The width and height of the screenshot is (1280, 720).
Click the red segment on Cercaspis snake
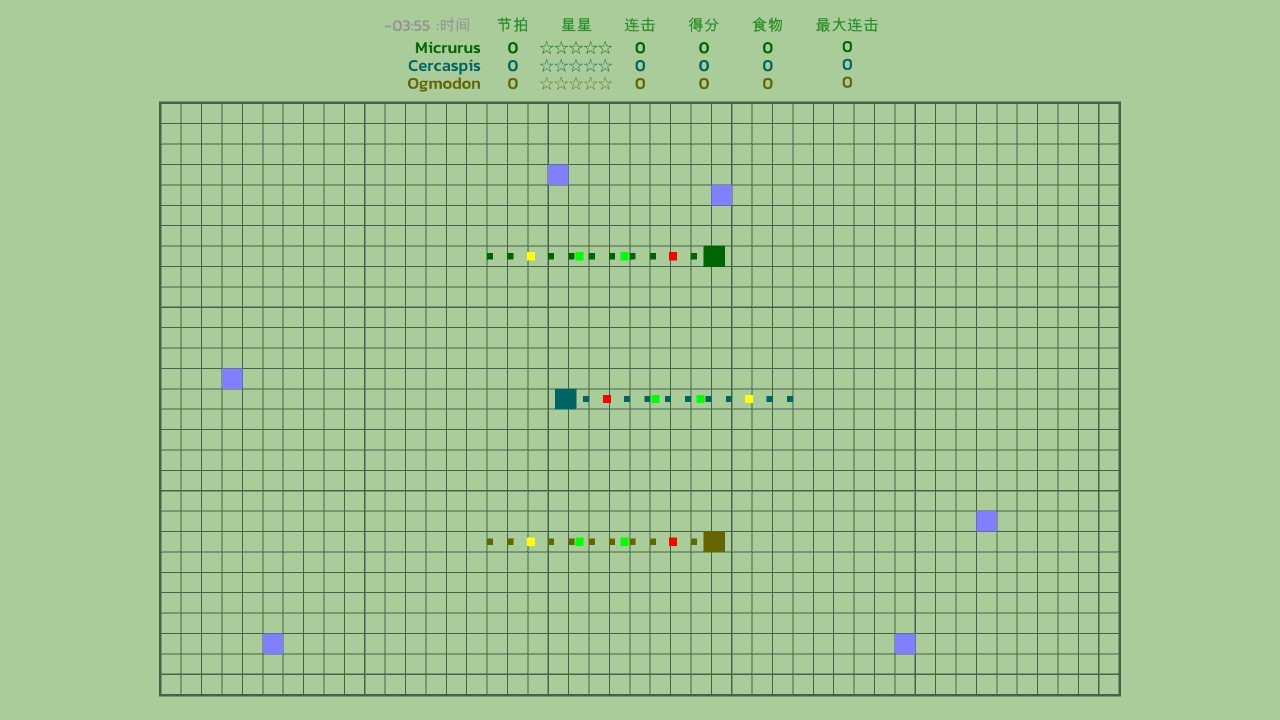point(607,399)
